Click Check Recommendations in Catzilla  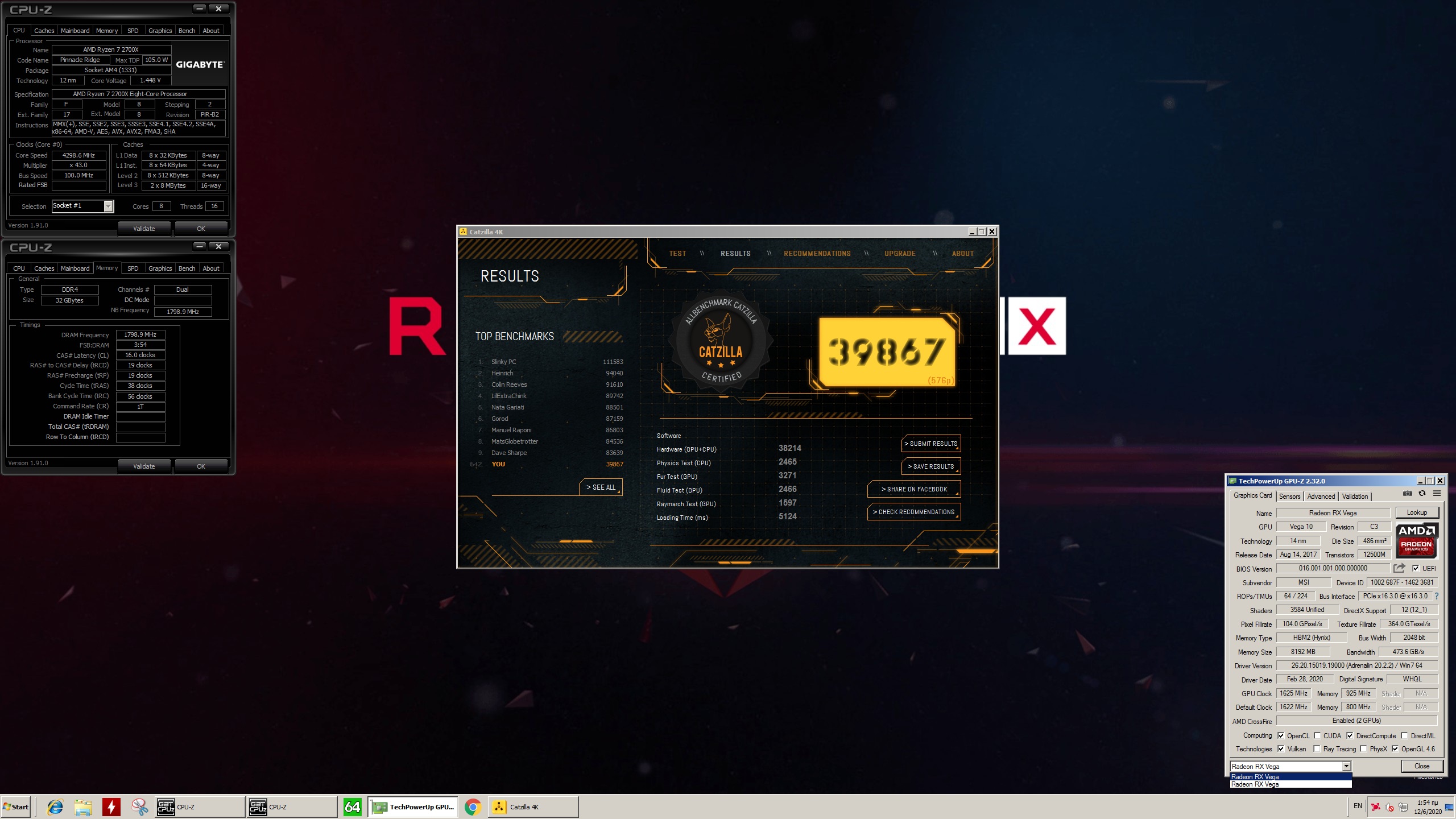click(914, 512)
